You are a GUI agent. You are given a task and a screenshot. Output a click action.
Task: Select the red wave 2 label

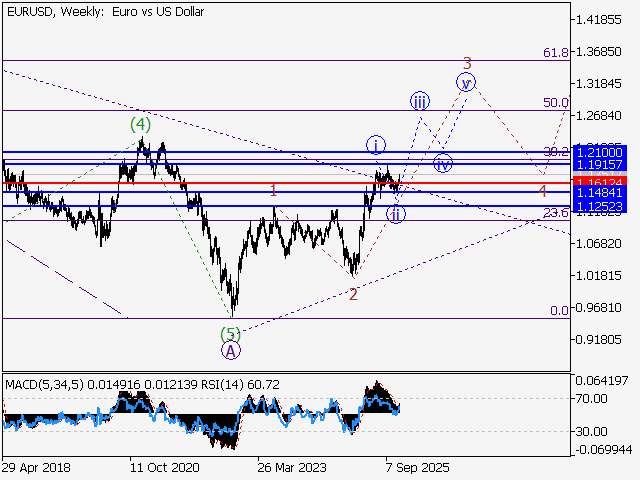353,294
